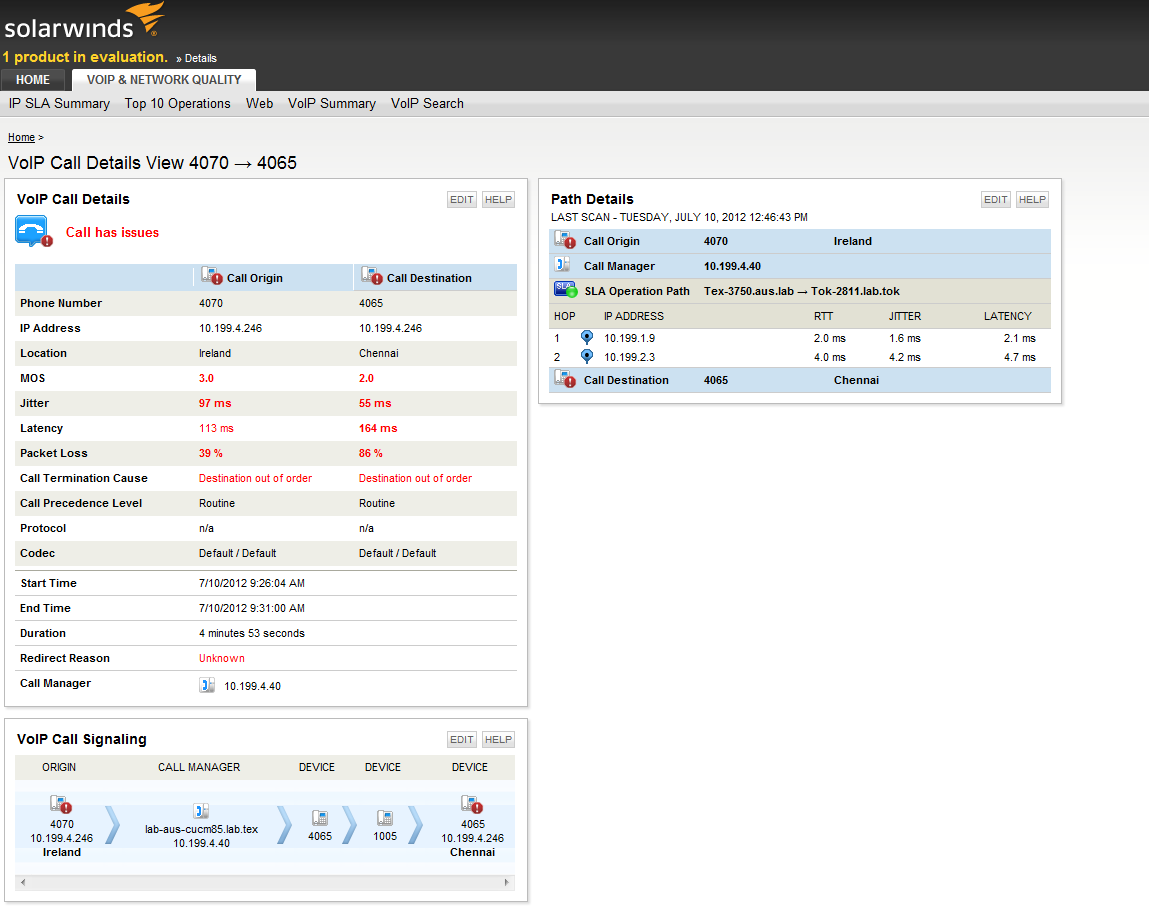
Task: Click origin packet loss 39 %
Action: coord(211,453)
